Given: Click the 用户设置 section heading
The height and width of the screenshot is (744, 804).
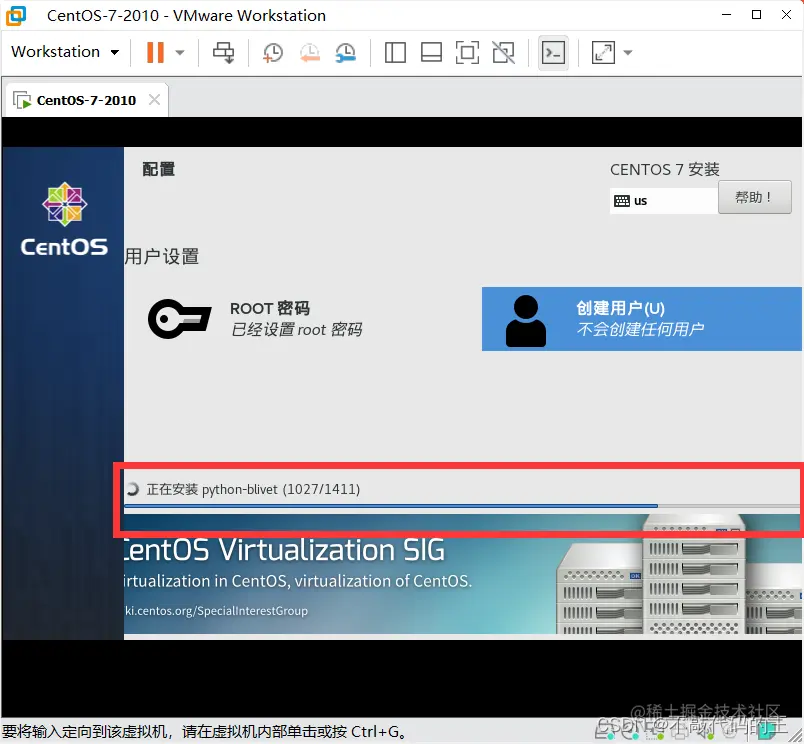Looking at the screenshot, I should click(x=162, y=256).
